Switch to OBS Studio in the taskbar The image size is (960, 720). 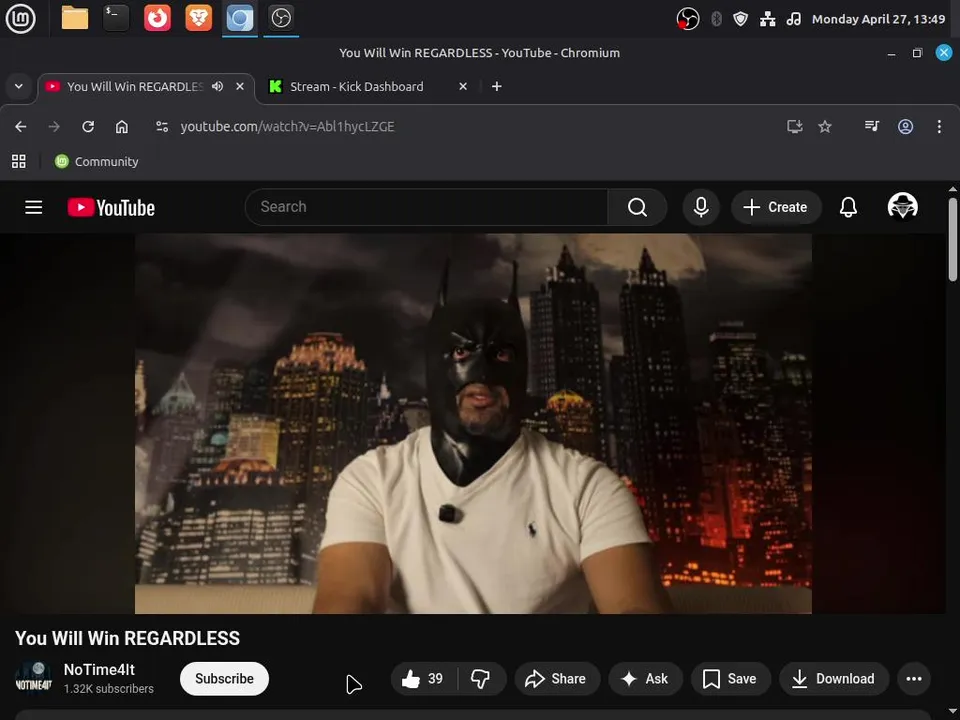click(x=281, y=18)
